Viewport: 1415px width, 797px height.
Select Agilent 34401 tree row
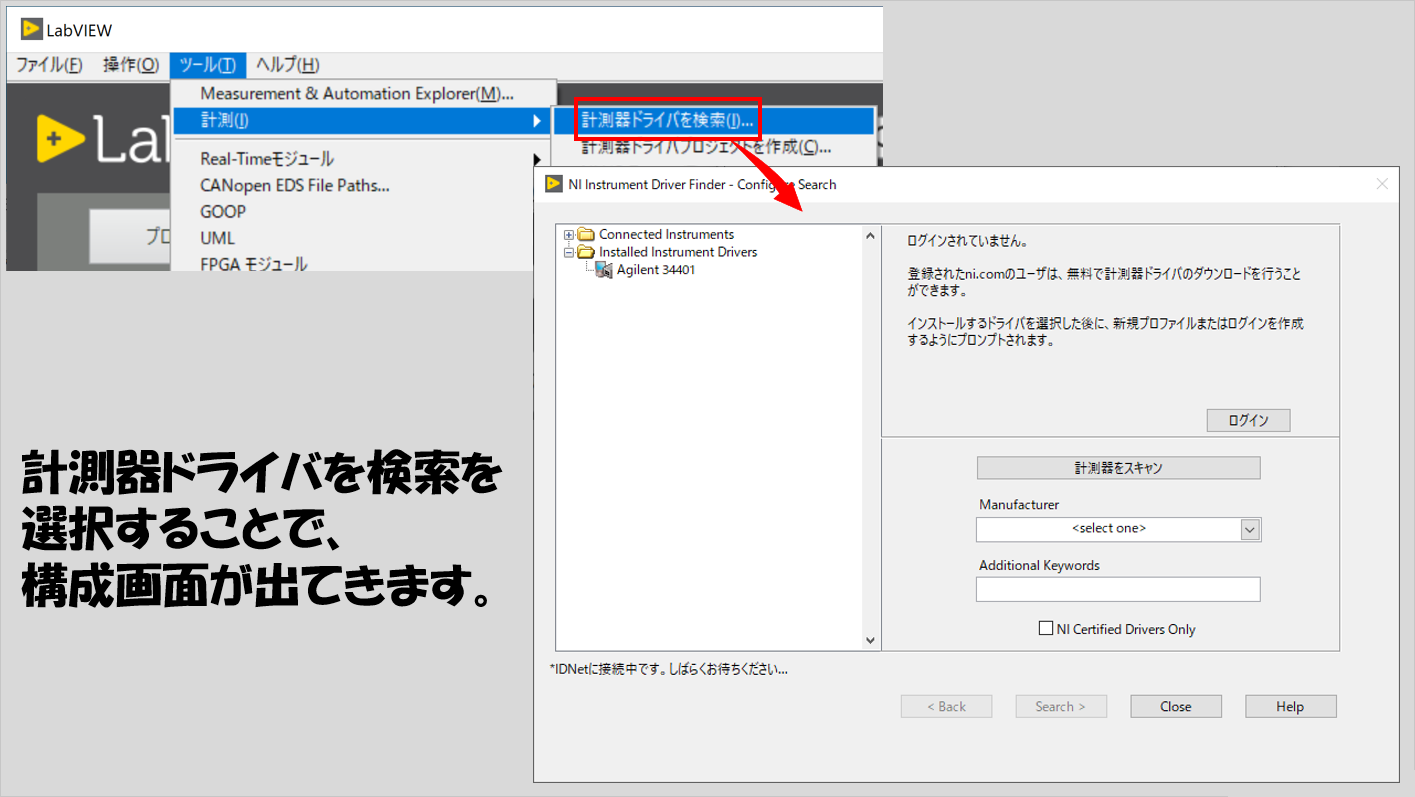[x=655, y=270]
